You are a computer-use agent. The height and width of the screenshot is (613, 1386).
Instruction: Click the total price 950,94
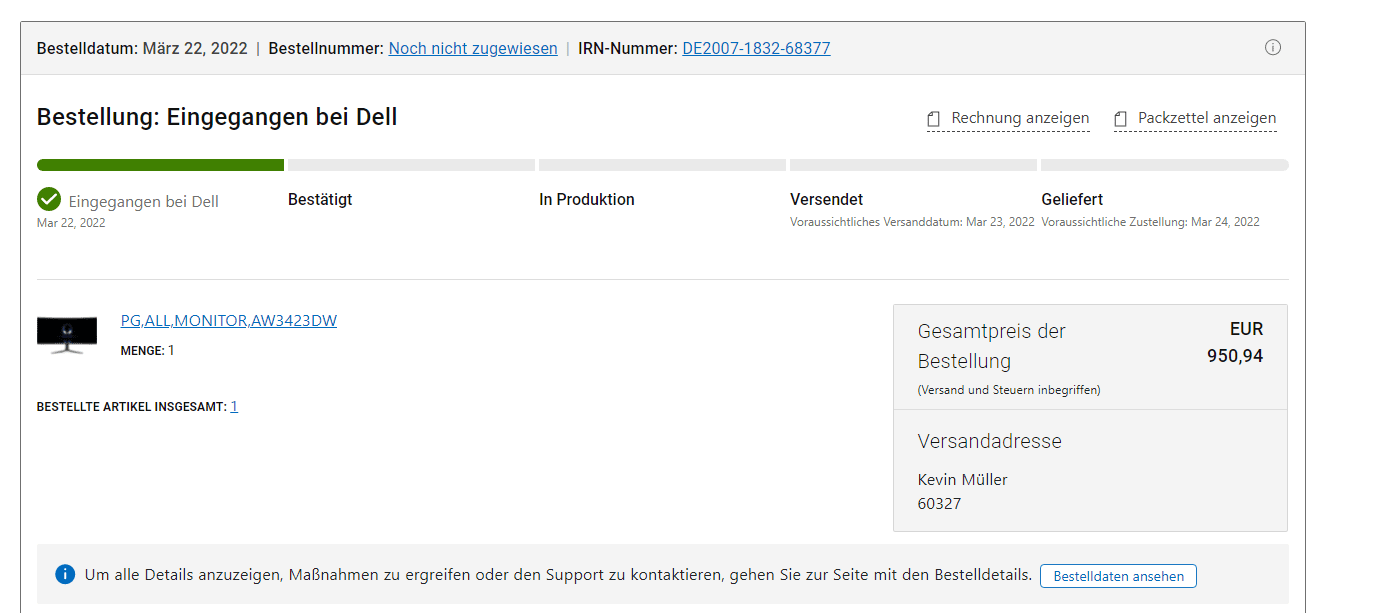point(1235,355)
